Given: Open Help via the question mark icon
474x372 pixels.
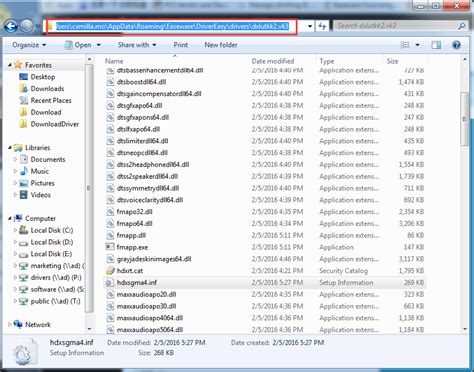Looking at the screenshot, I should 456,45.
